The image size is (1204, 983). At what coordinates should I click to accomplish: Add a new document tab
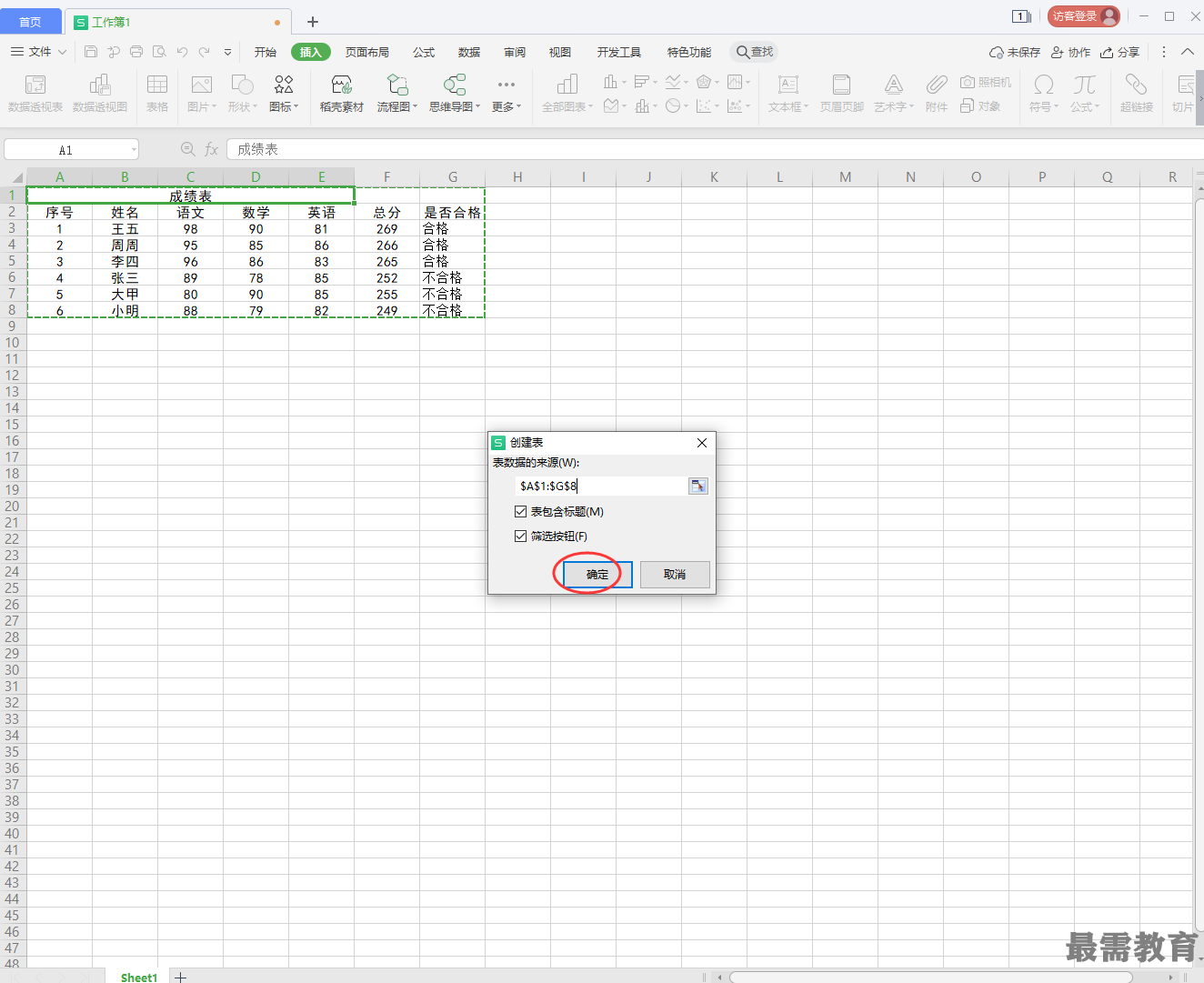pyautogui.click(x=312, y=22)
